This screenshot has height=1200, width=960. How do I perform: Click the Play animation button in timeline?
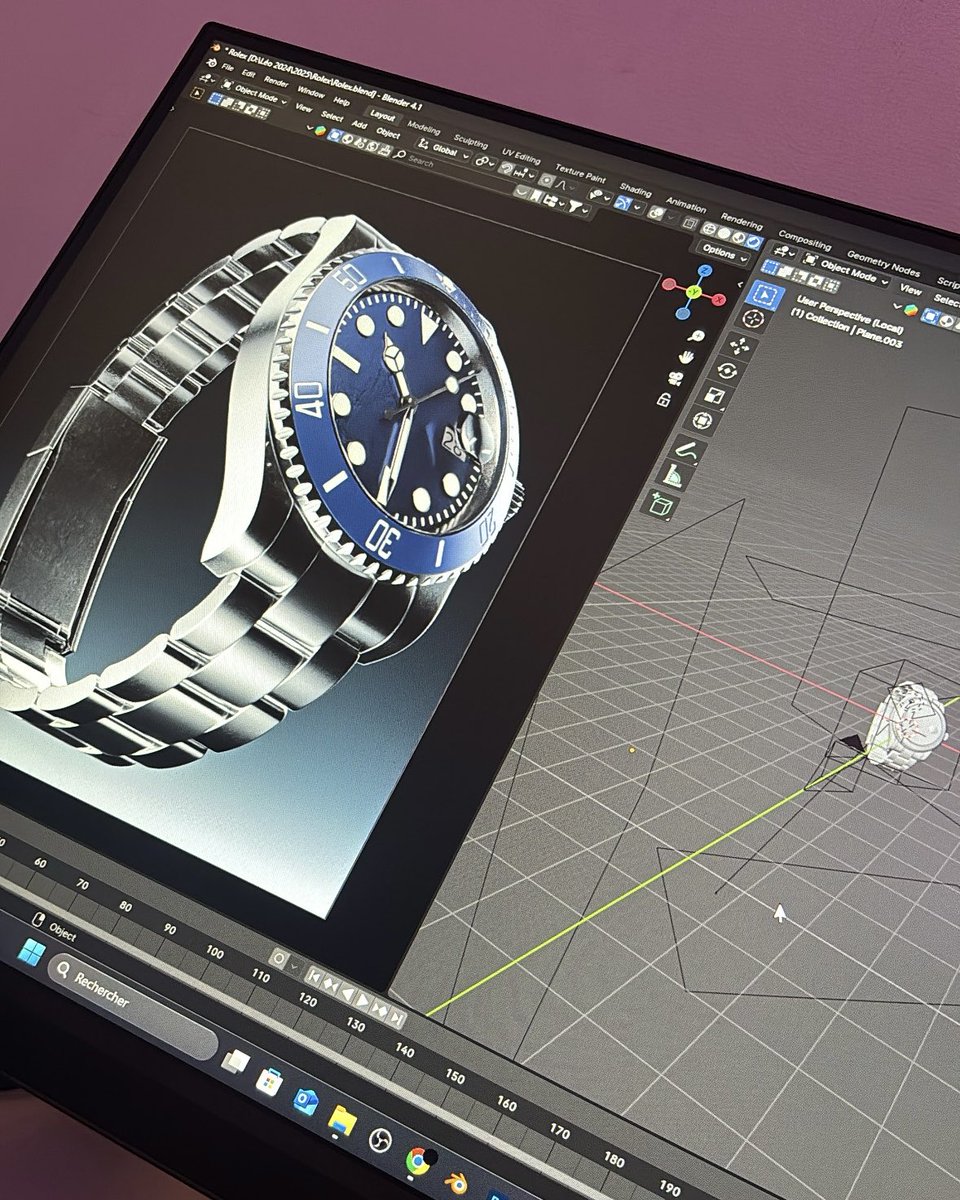pyautogui.click(x=362, y=1001)
